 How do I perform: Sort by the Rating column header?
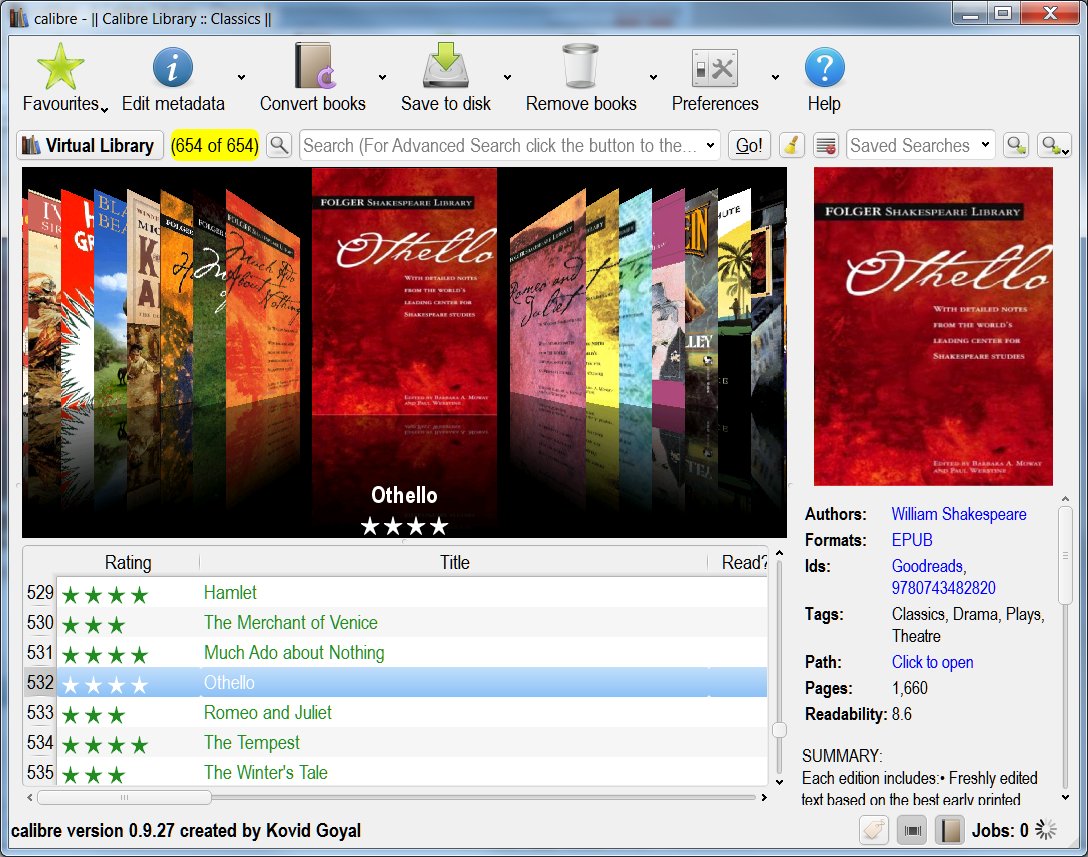pos(128,562)
